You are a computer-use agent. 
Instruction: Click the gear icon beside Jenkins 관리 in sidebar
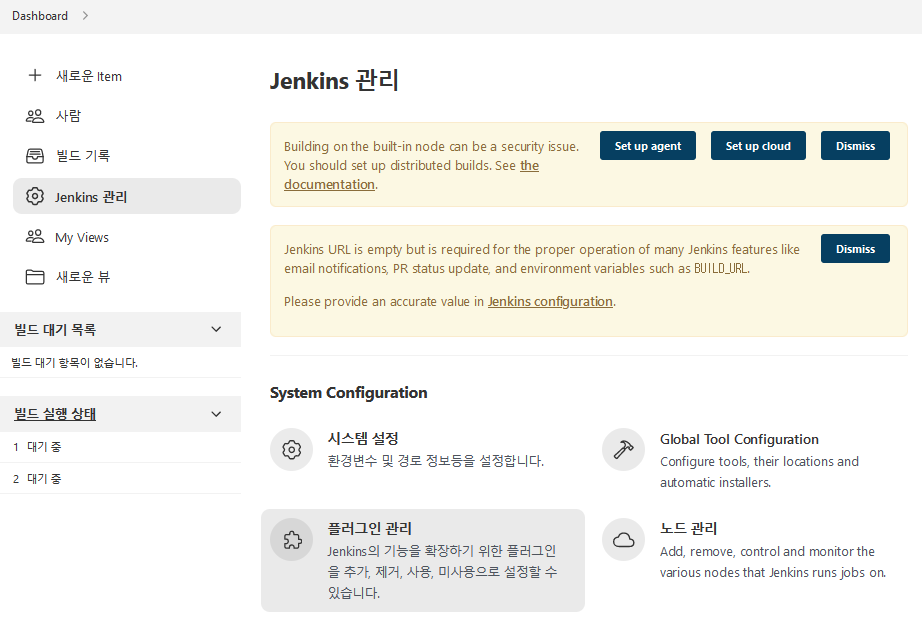pos(35,196)
